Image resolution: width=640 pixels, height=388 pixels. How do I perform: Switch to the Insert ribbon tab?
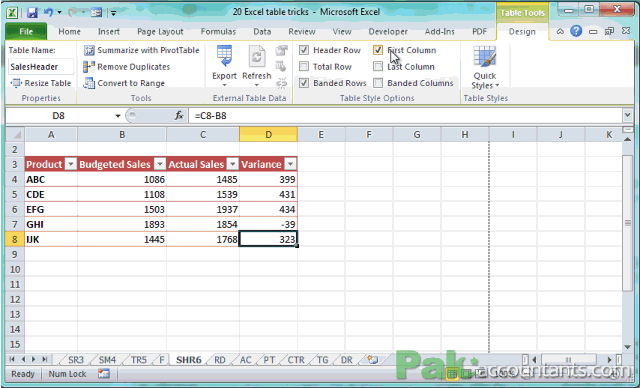tap(109, 31)
